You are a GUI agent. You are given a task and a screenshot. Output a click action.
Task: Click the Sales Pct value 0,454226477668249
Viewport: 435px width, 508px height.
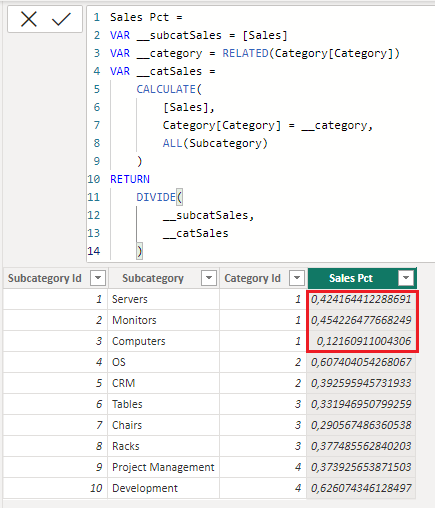coord(361,320)
